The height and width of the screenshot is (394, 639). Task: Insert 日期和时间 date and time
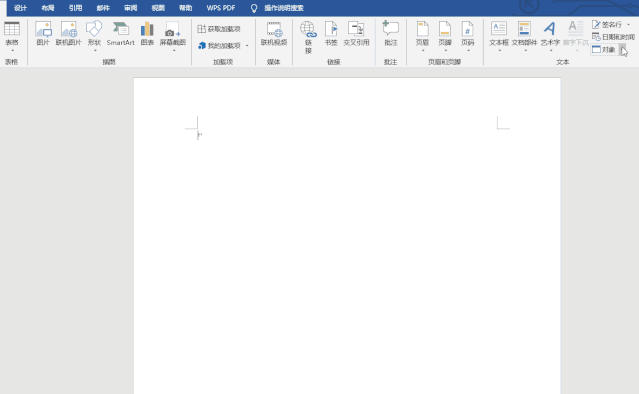613,37
